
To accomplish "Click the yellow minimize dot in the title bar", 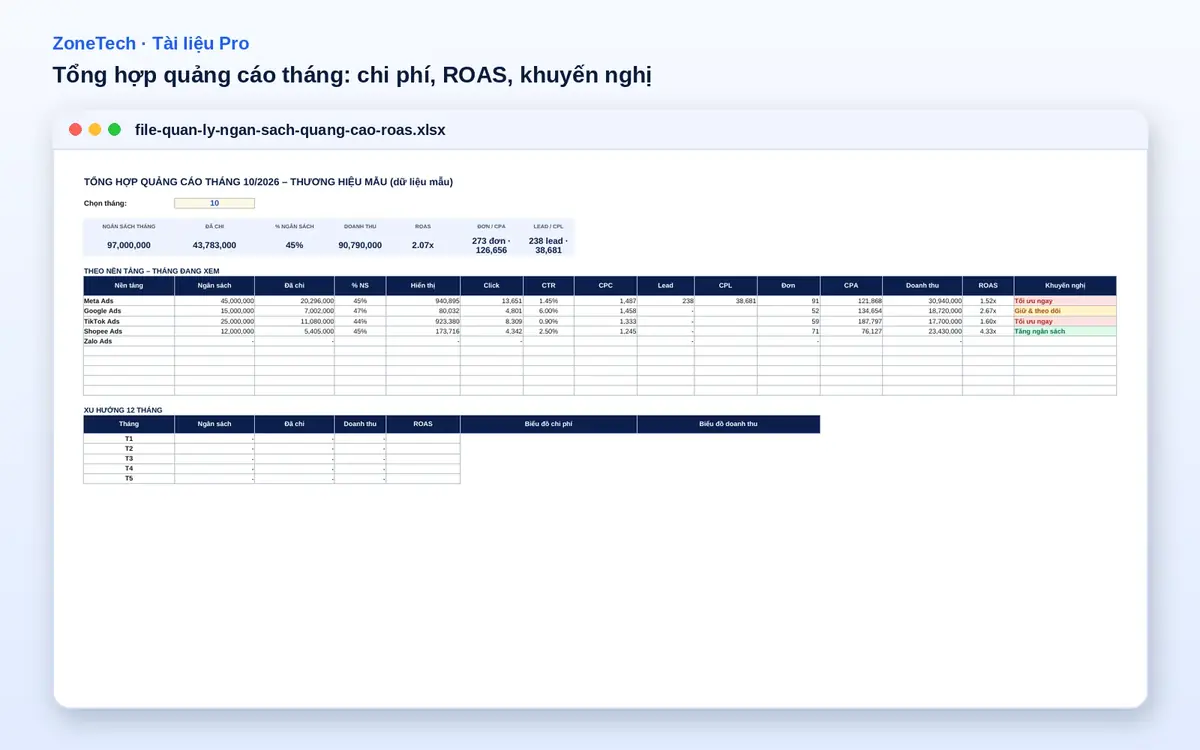I will 95,130.
